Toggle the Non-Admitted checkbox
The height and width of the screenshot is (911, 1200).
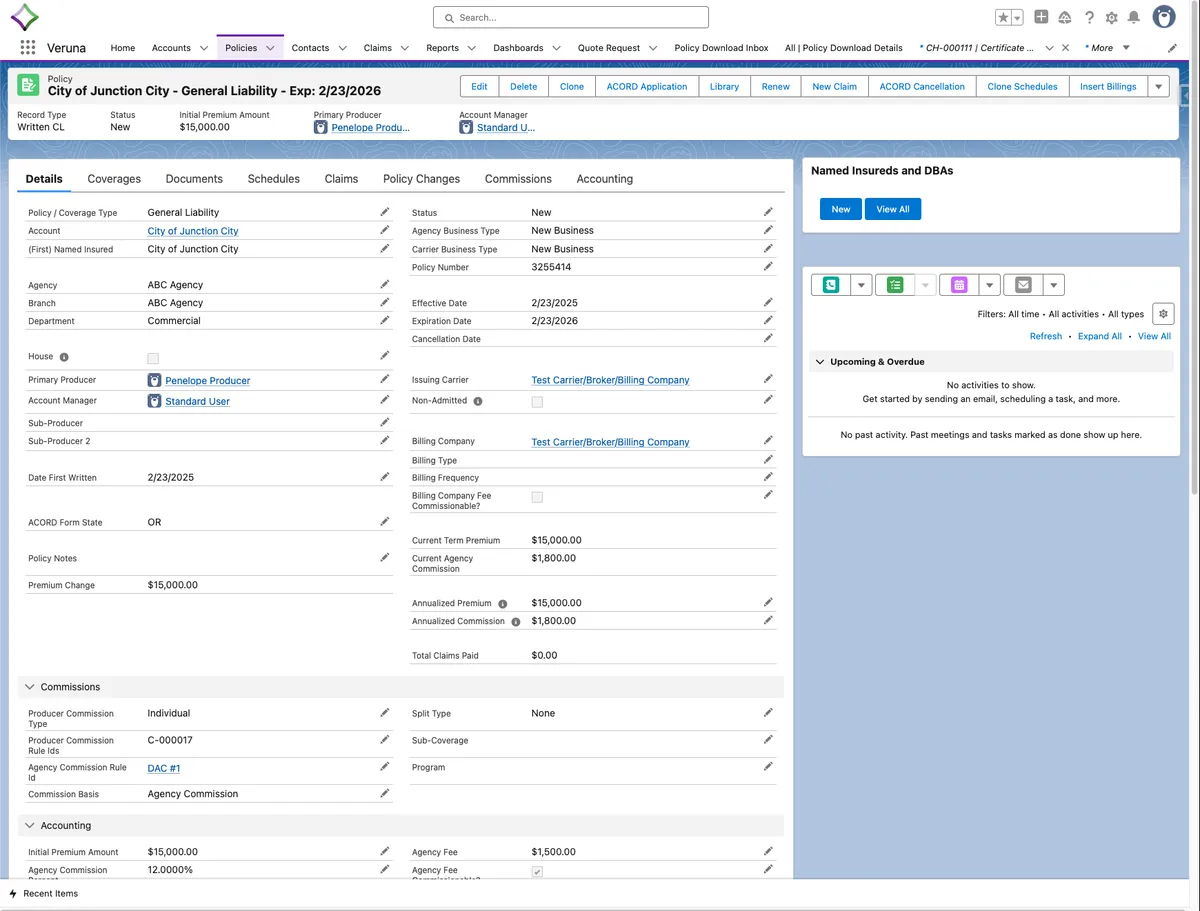point(537,402)
